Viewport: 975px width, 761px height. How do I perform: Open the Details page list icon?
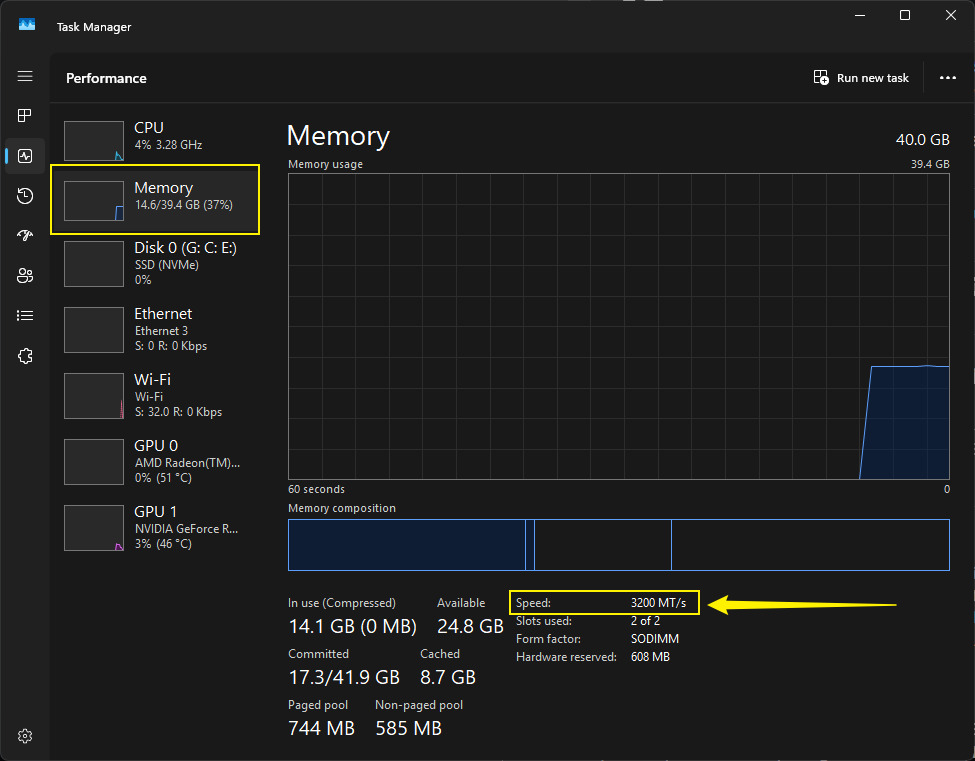25,316
